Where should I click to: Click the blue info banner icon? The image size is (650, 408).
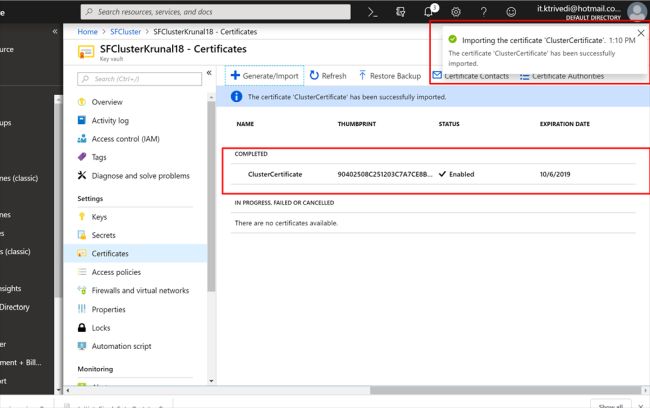click(x=236, y=97)
